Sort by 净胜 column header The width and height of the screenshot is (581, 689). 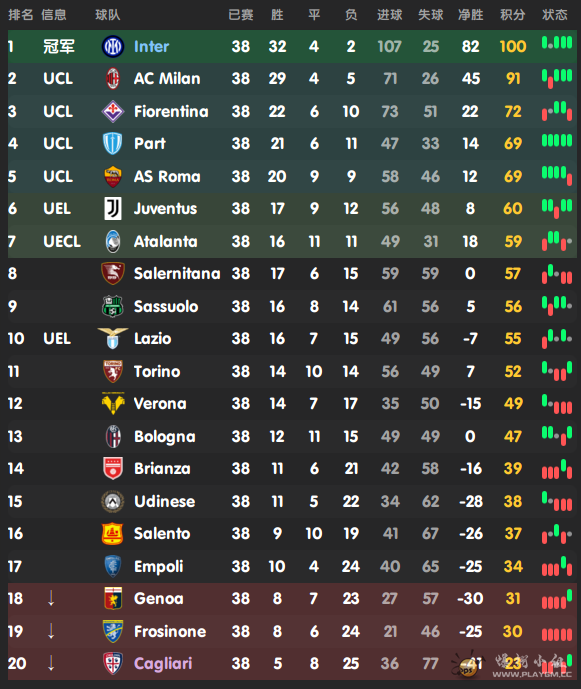tap(470, 15)
